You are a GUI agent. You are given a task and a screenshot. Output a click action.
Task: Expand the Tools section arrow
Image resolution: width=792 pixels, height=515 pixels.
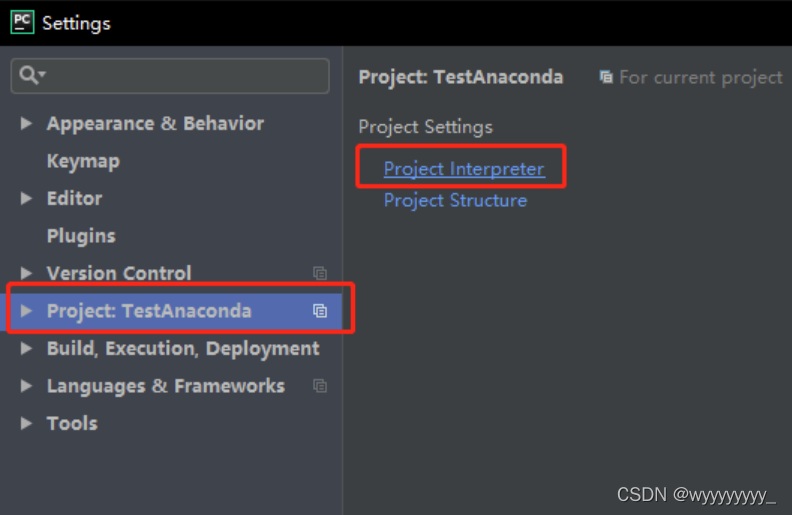(26, 423)
